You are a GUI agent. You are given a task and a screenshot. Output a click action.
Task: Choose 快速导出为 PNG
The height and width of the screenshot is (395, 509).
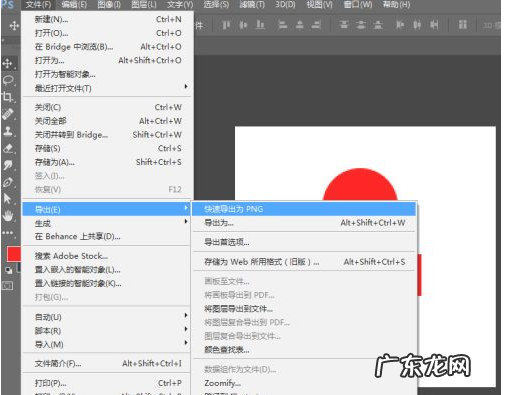pos(304,209)
